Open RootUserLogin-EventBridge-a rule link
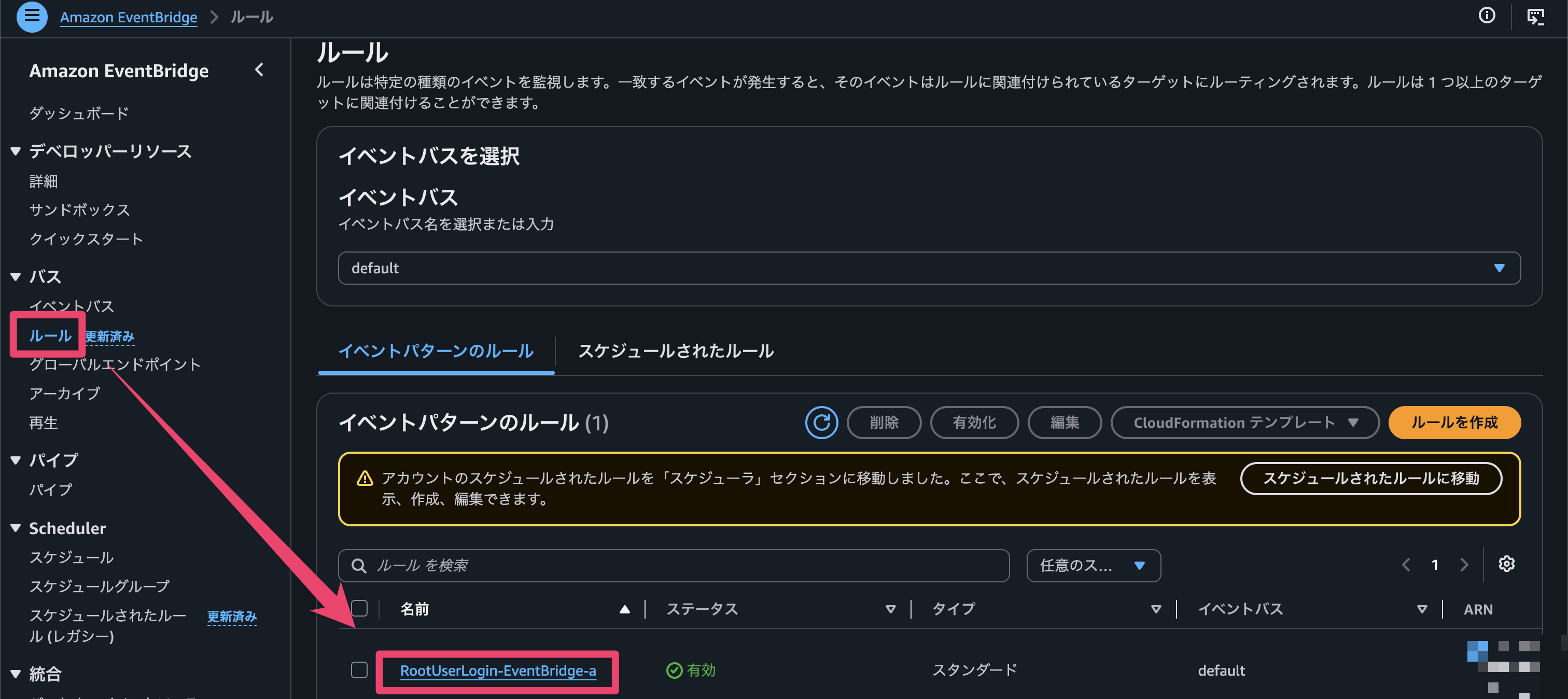Viewport: 1568px width, 699px height. (x=498, y=671)
